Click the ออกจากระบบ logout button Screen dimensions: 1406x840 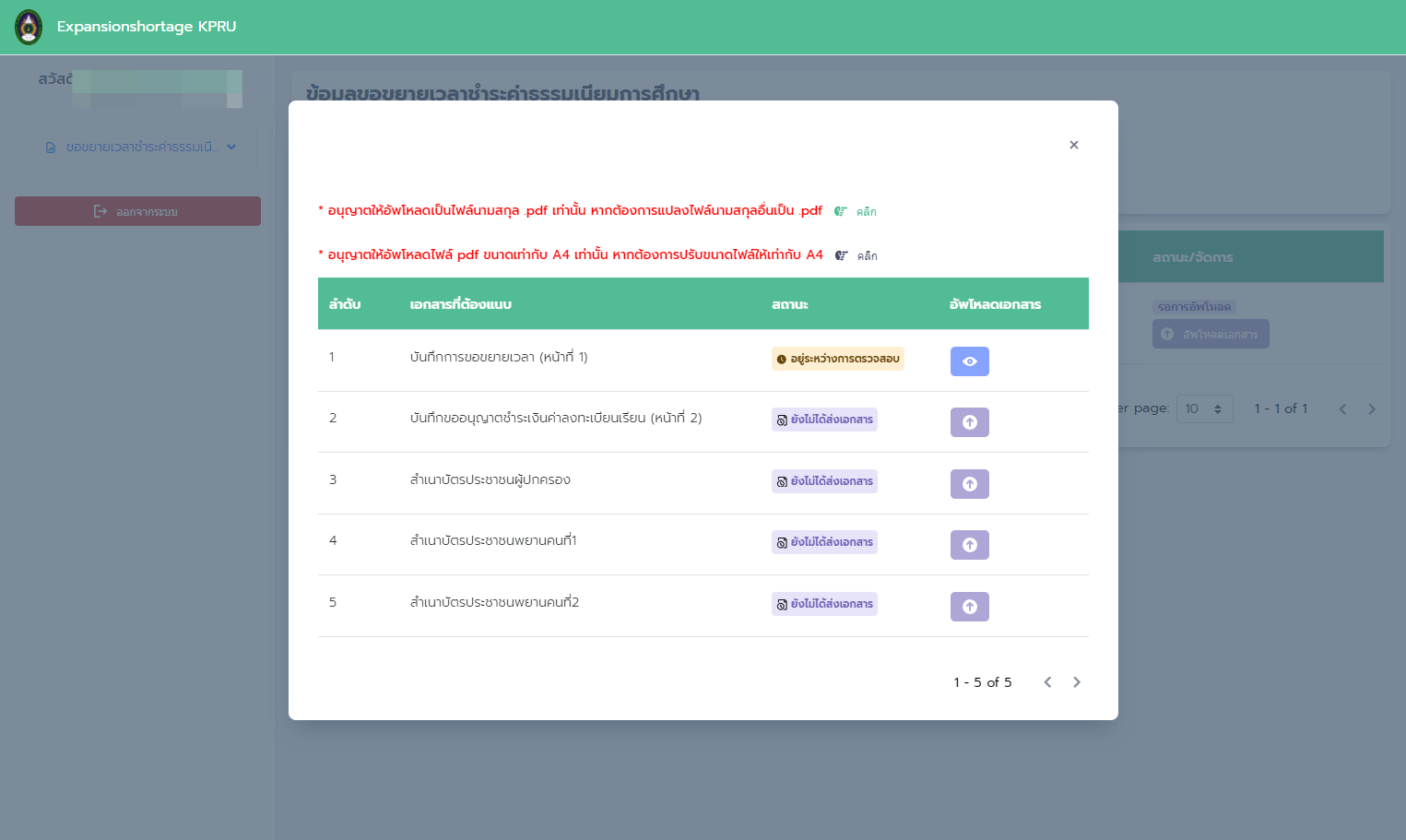coord(137,211)
